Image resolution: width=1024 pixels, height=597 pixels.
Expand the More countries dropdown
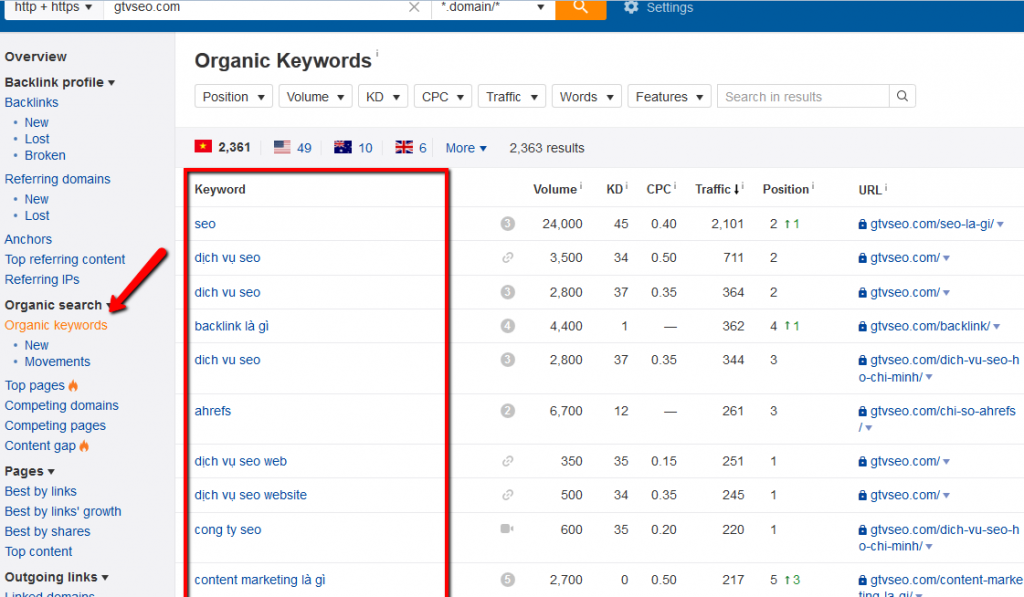[x=465, y=147]
